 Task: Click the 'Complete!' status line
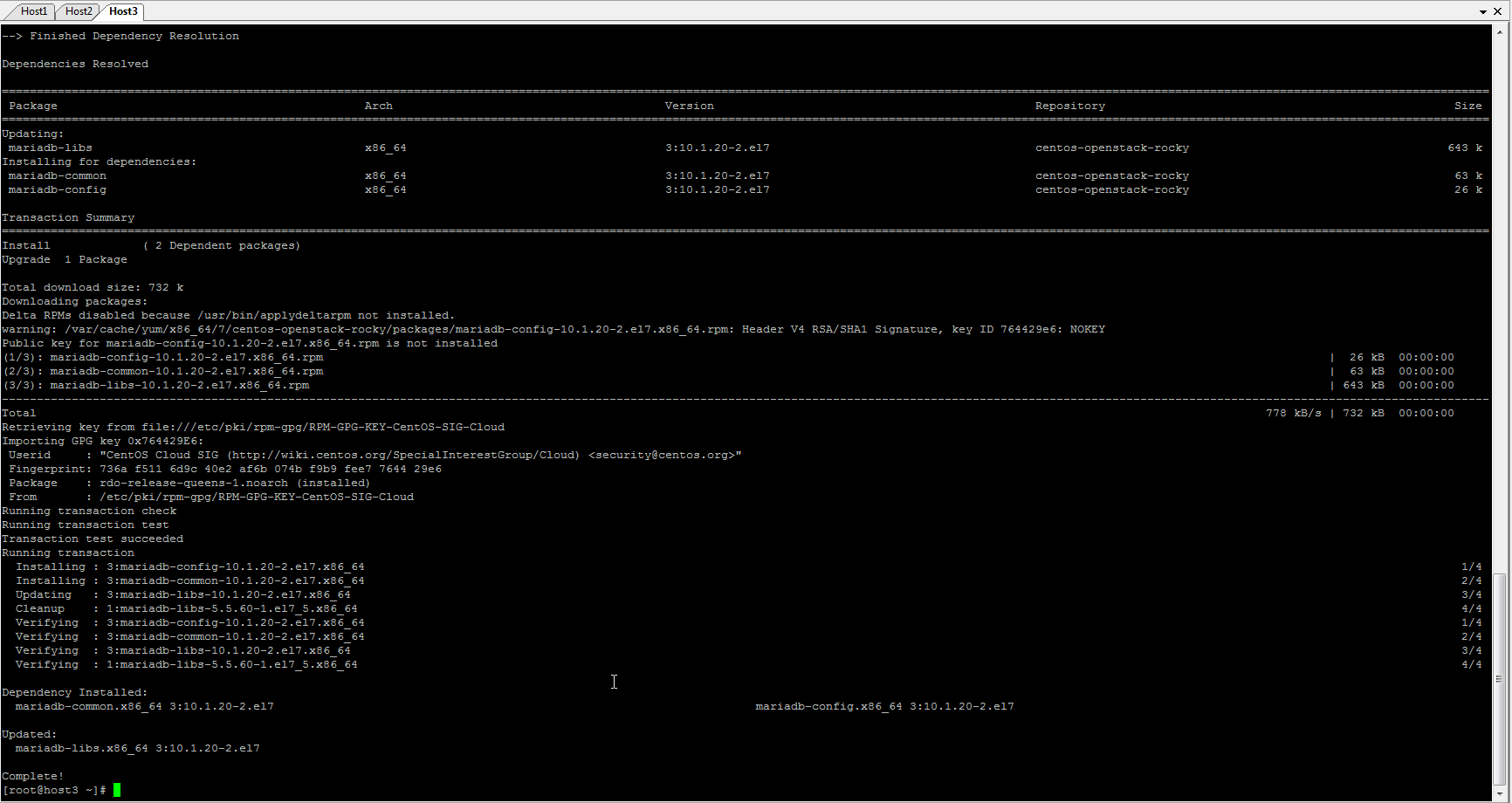[x=33, y=776]
